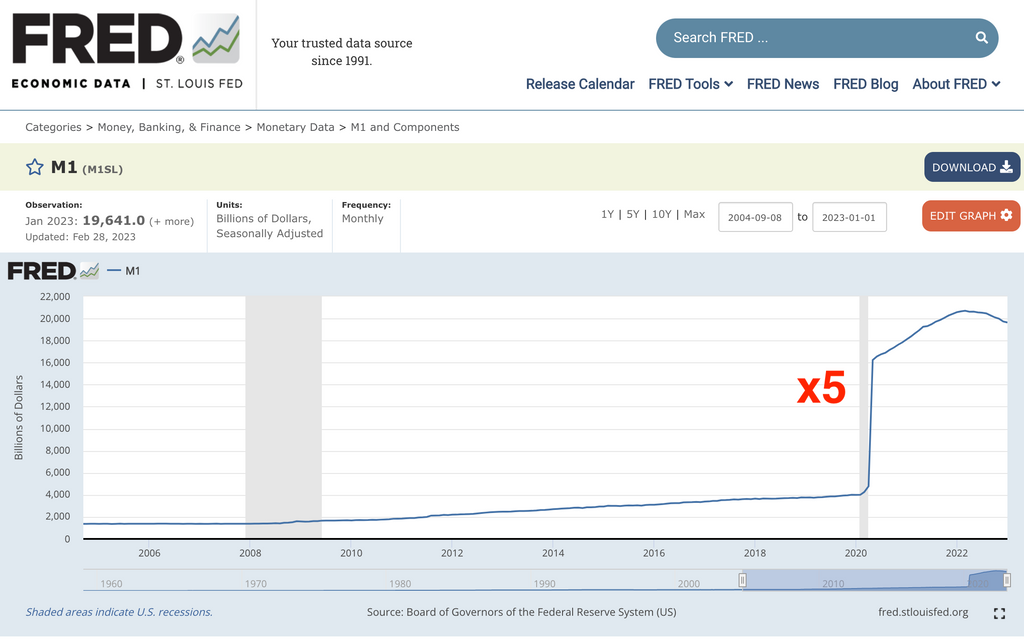Open FRED News from navigation
The width and height of the screenshot is (1024, 643).
click(783, 84)
